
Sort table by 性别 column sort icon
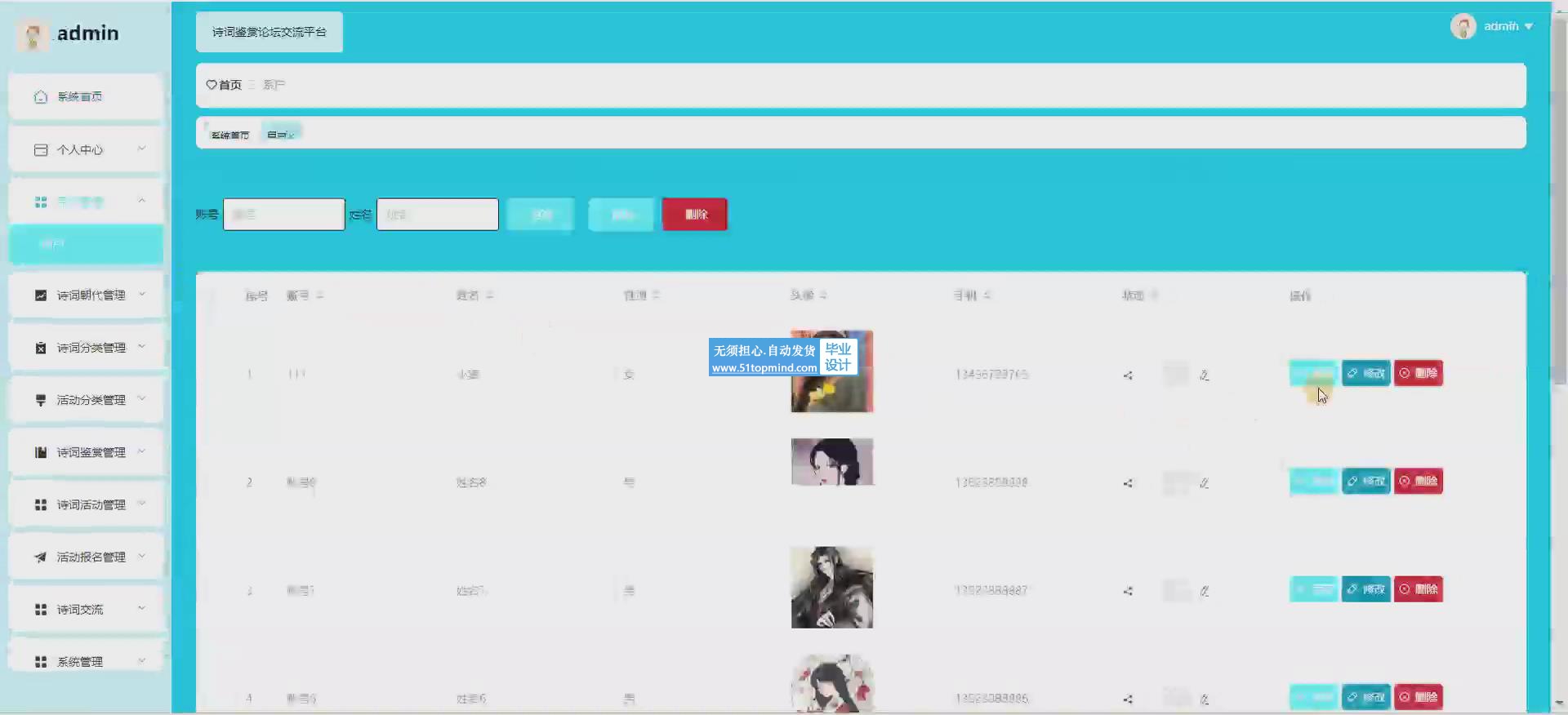(656, 295)
